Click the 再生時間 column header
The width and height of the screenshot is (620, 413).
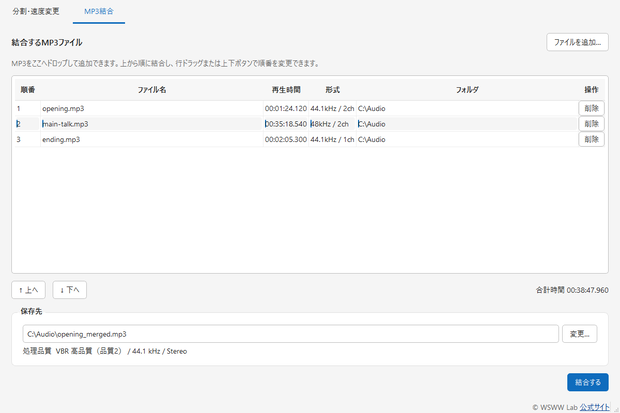286,90
